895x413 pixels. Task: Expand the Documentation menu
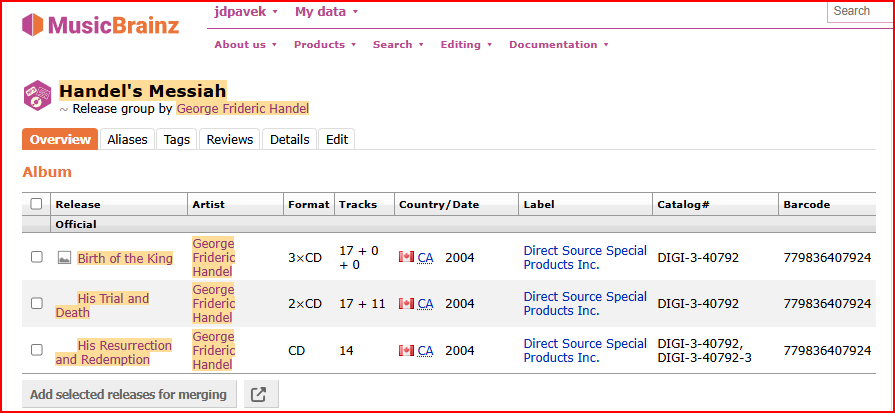(558, 44)
